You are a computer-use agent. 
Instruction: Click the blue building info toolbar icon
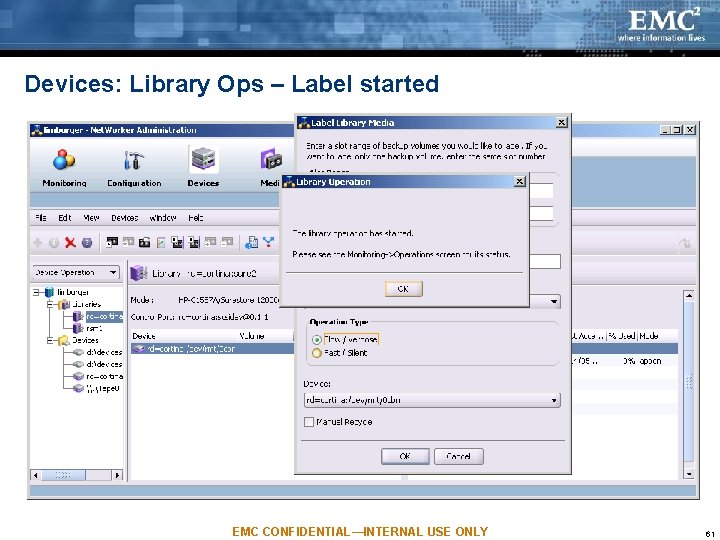[x=251, y=242]
